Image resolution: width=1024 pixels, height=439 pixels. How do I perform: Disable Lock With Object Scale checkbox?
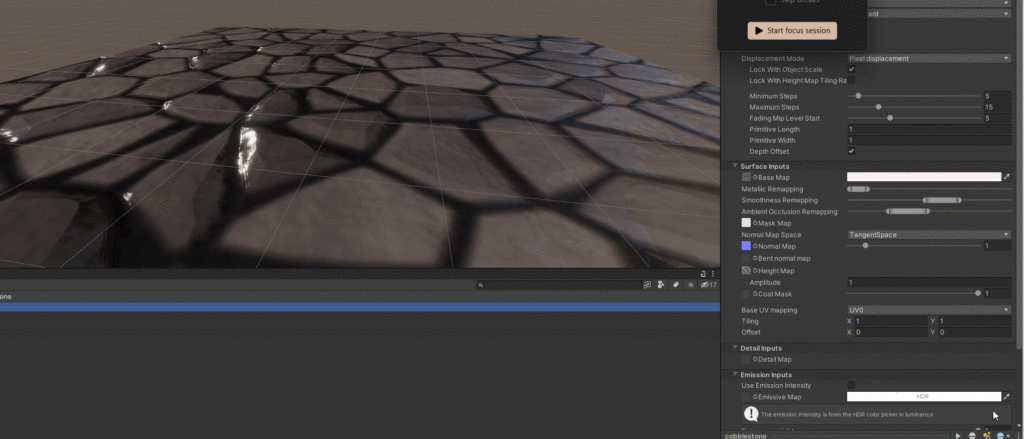point(851,69)
